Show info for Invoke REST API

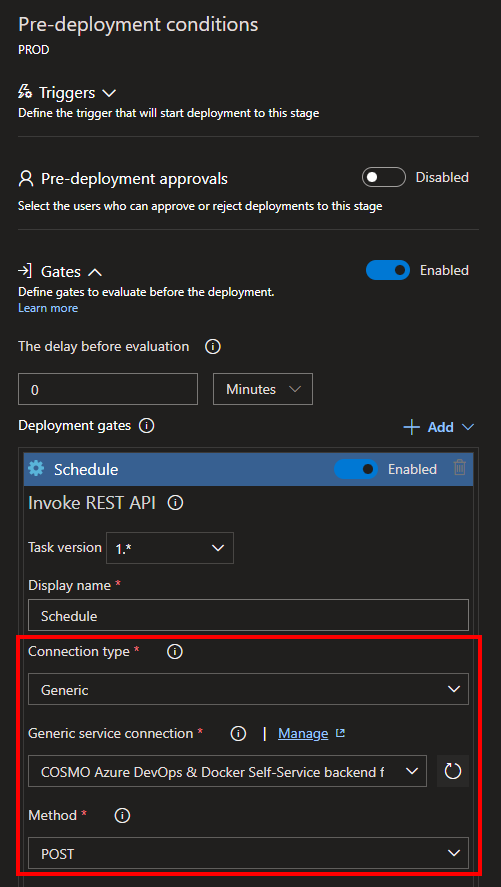click(175, 503)
